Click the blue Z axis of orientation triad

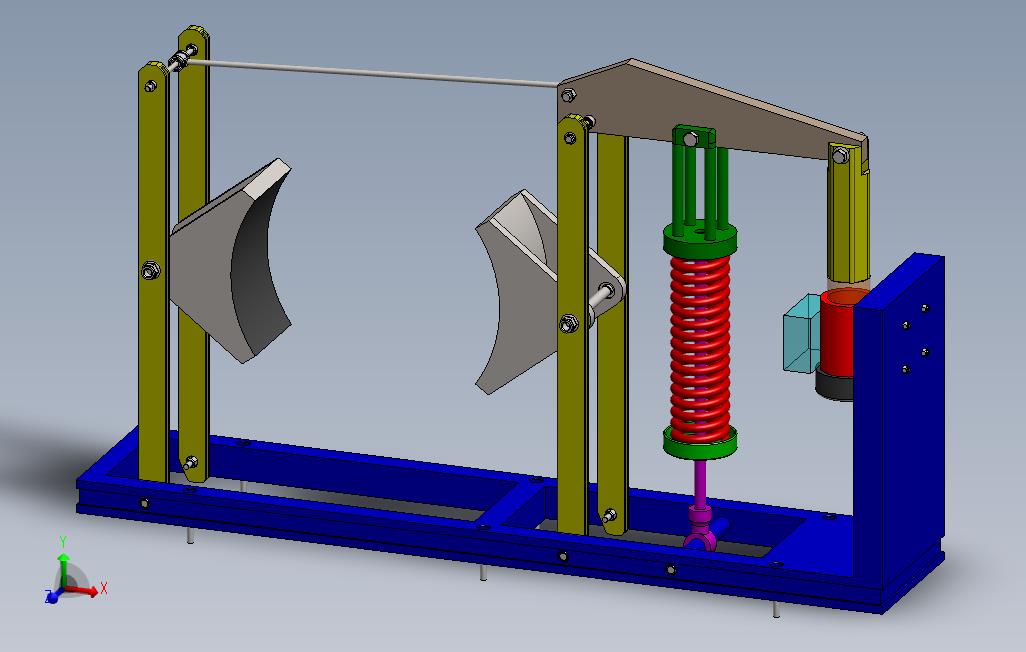52,596
